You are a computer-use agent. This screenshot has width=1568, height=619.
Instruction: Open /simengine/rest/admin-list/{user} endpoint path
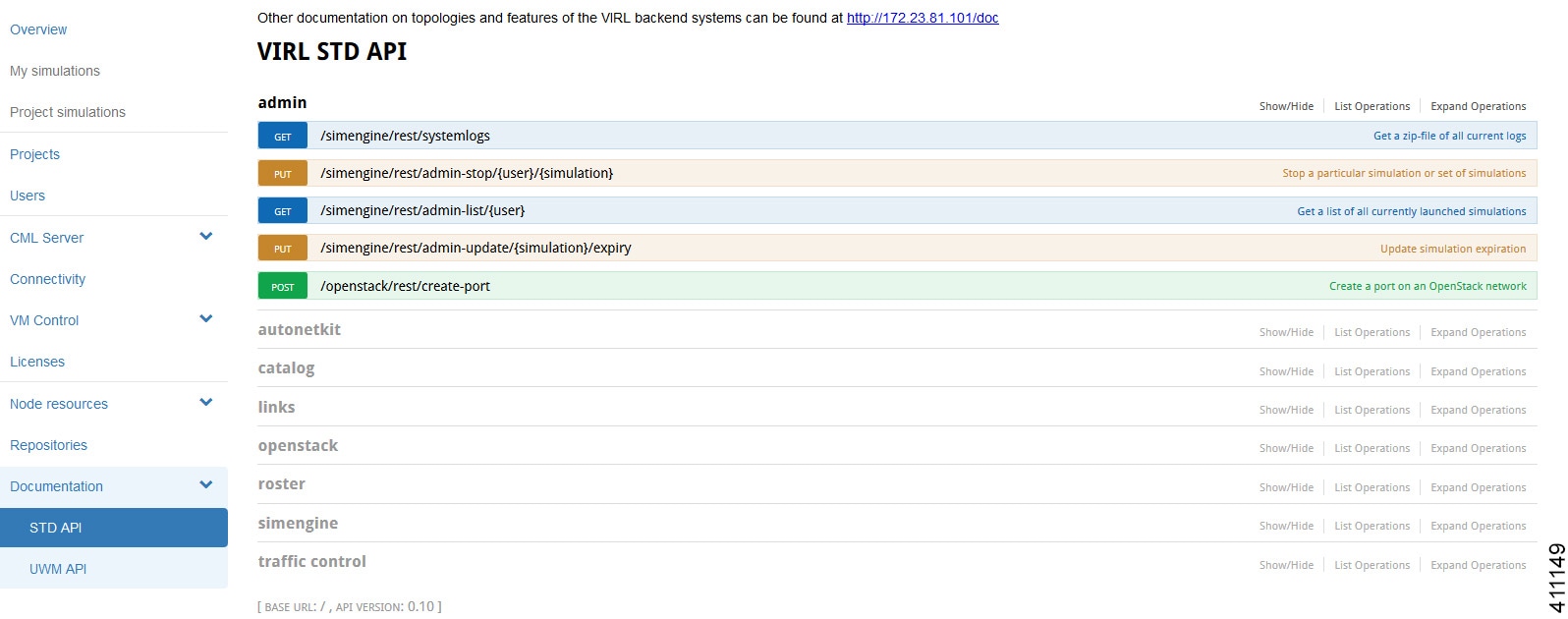pos(422,210)
